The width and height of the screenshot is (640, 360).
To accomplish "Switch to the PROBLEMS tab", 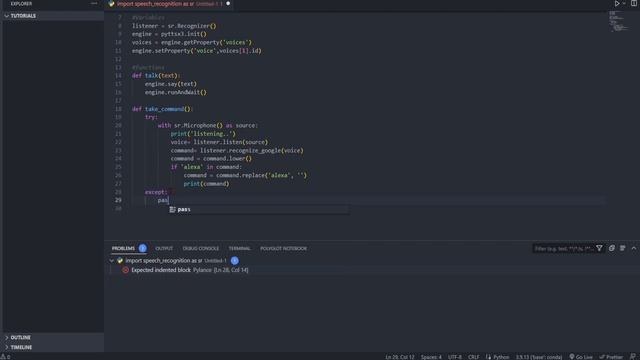I will click(123, 248).
